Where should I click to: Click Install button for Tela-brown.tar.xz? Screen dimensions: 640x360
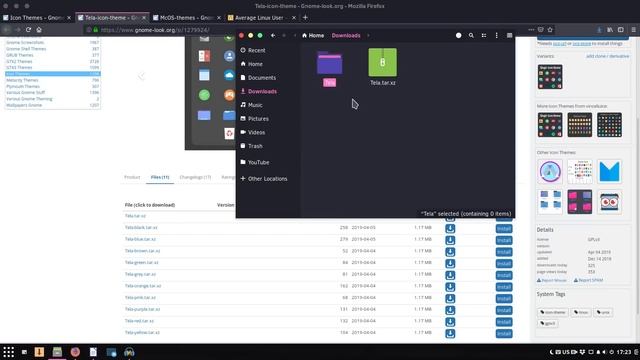pos(504,252)
